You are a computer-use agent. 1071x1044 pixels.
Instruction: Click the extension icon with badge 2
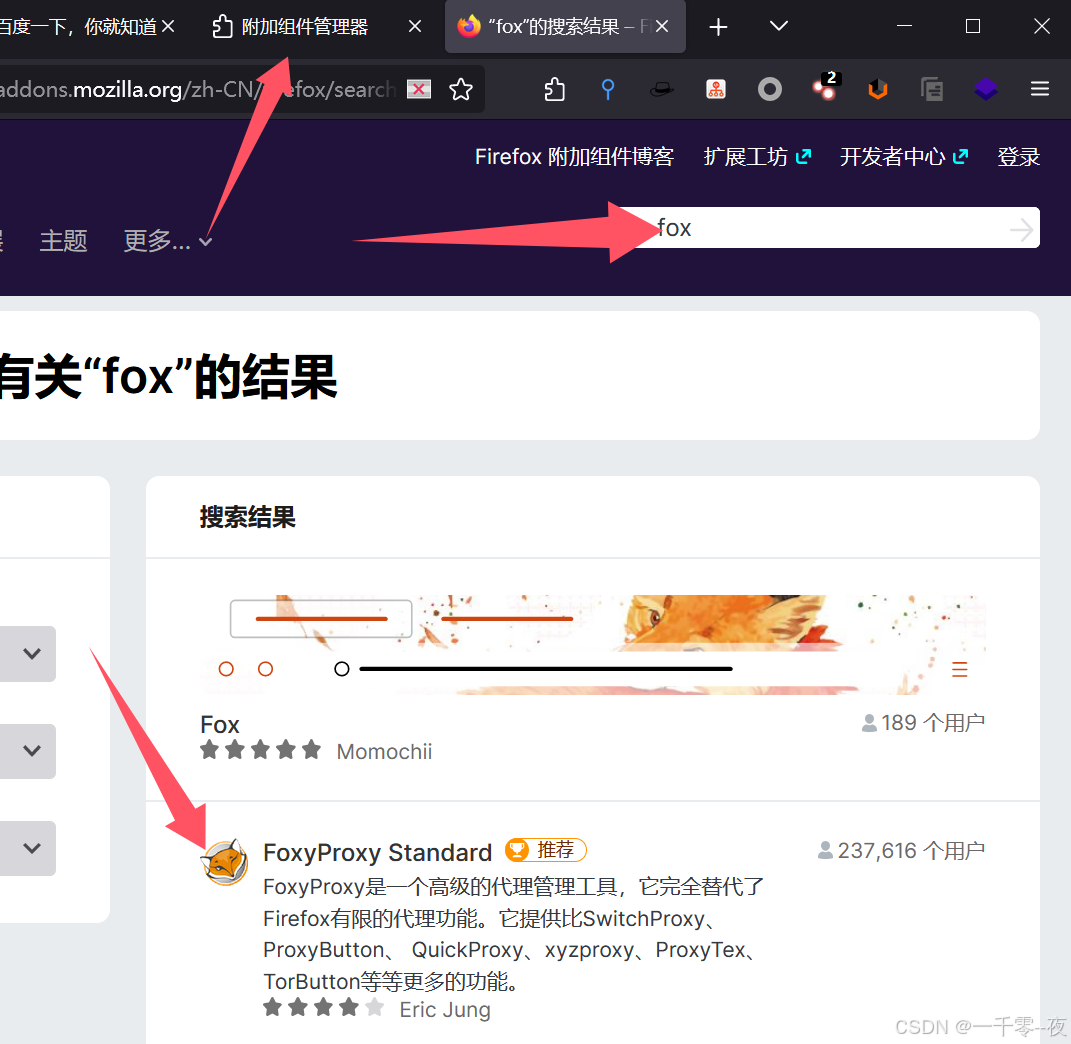824,87
